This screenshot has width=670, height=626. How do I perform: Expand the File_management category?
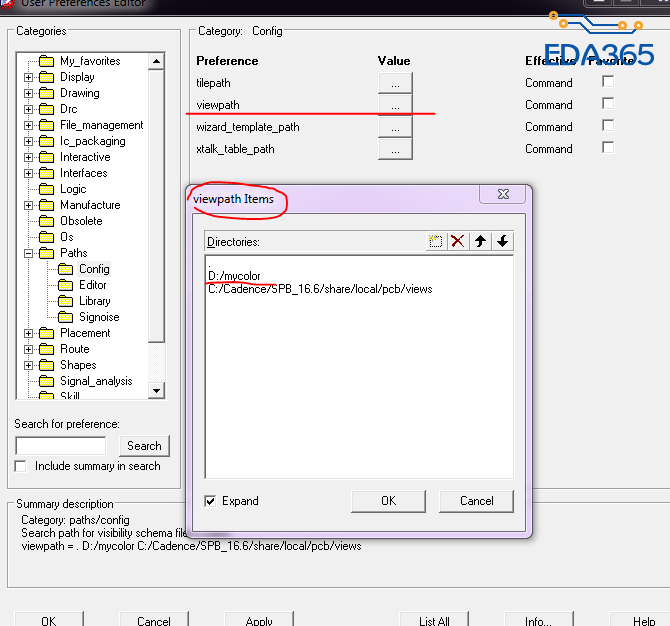pyautogui.click(x=28, y=125)
